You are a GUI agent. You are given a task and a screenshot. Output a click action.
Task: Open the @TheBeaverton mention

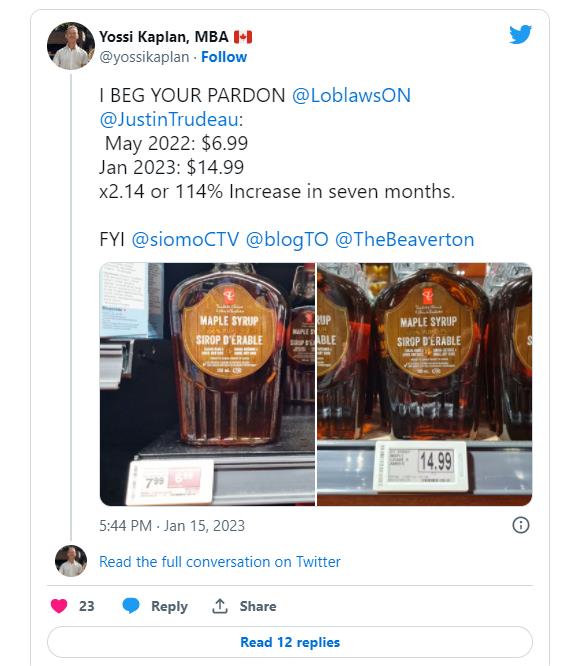coord(404,240)
